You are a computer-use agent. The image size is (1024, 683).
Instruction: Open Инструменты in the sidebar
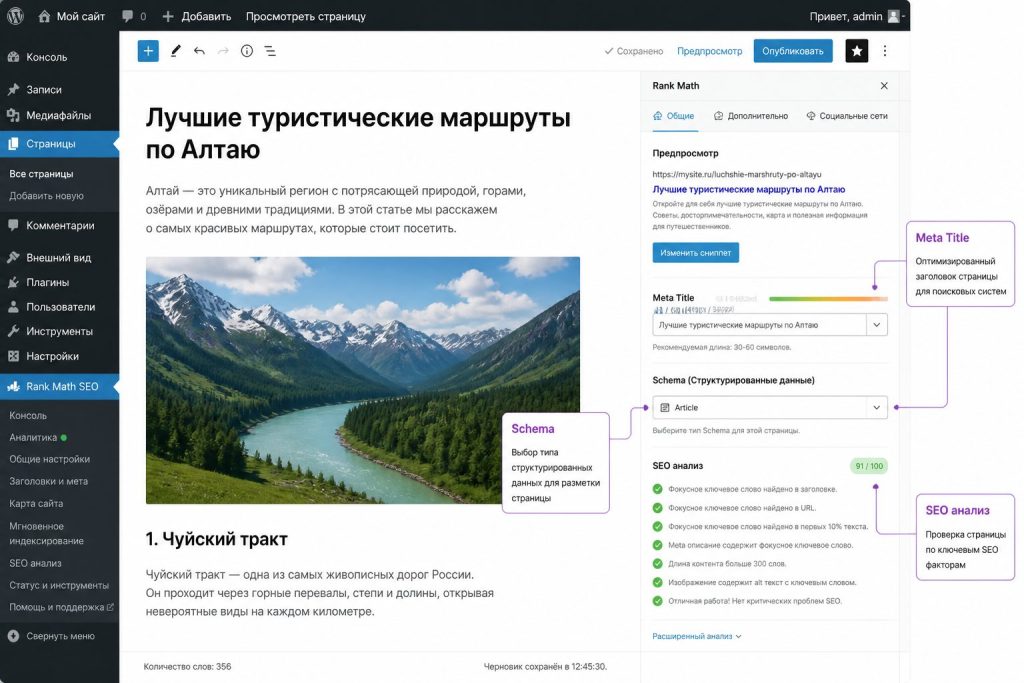tap(59, 332)
